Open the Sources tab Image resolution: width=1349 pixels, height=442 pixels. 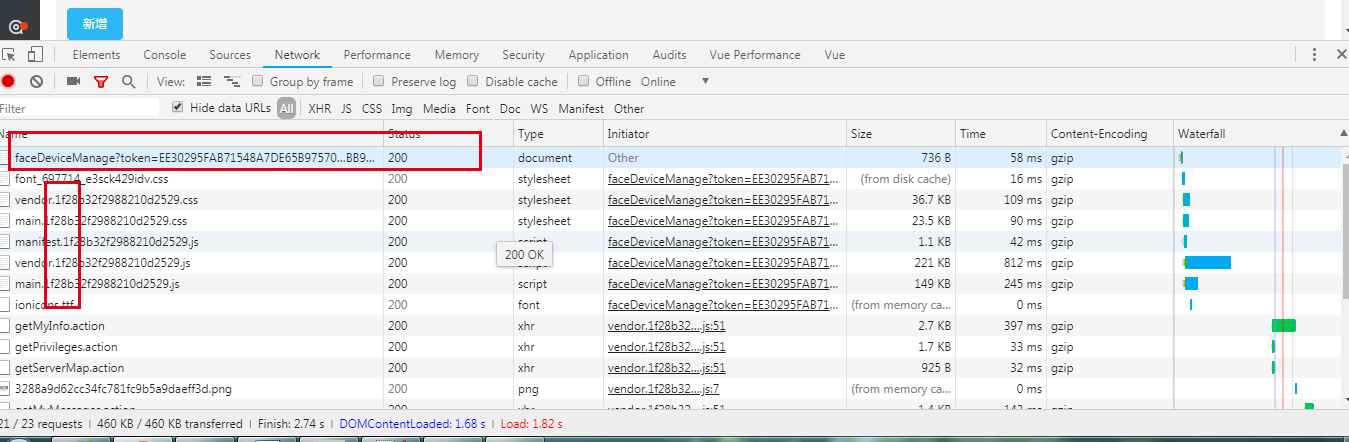(x=230, y=55)
